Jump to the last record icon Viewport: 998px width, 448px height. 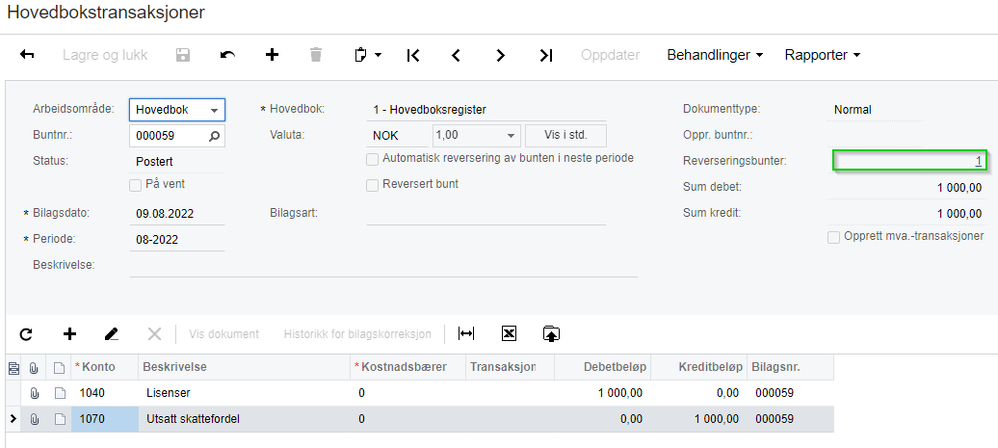(545, 55)
